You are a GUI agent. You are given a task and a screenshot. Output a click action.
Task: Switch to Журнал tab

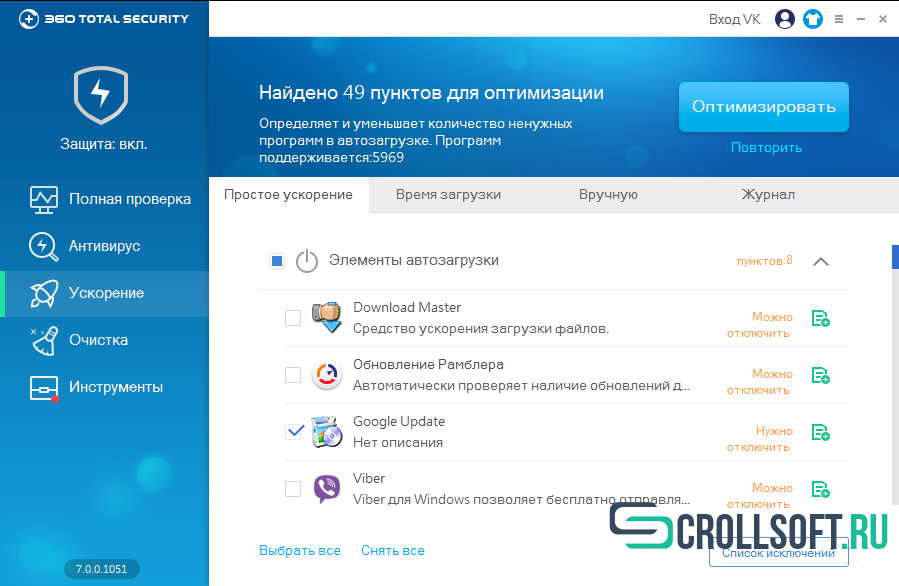click(768, 195)
